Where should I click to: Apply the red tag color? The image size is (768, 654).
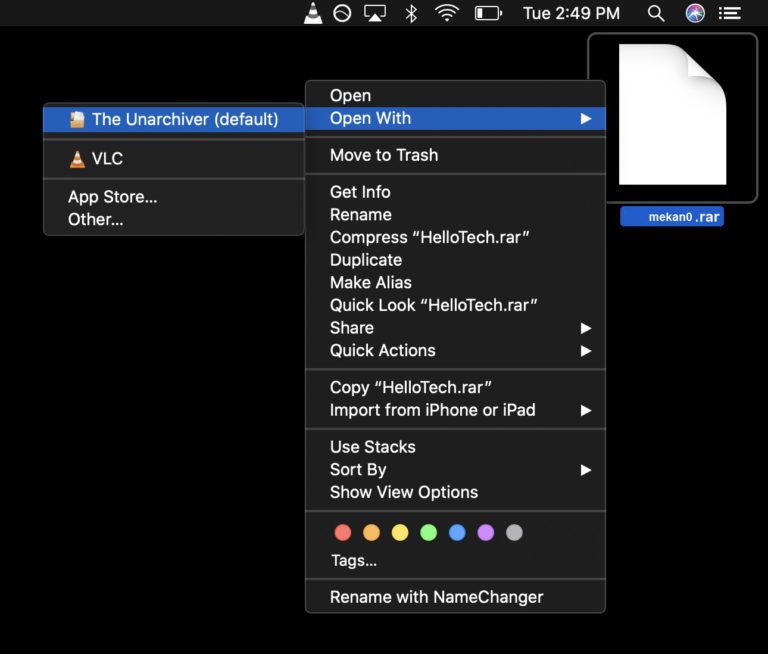click(x=343, y=533)
